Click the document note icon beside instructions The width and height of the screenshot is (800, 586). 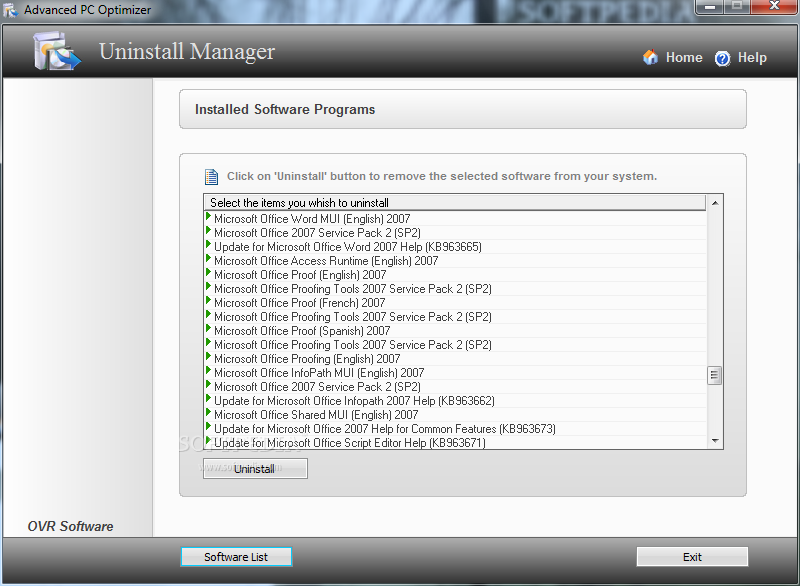pyautogui.click(x=211, y=176)
